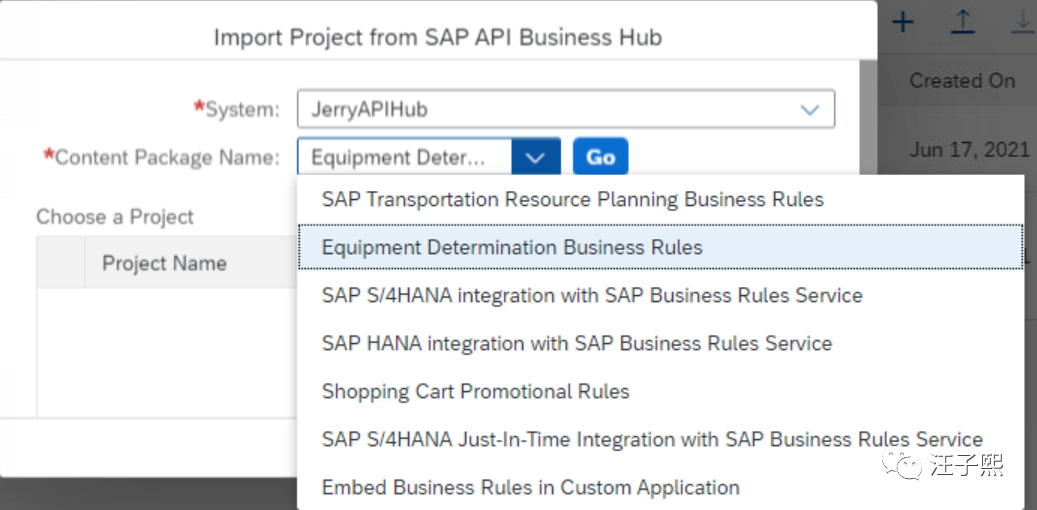This screenshot has height=510, width=1037.
Task: Click the upload arrow icon in toolbar
Action: (962, 22)
